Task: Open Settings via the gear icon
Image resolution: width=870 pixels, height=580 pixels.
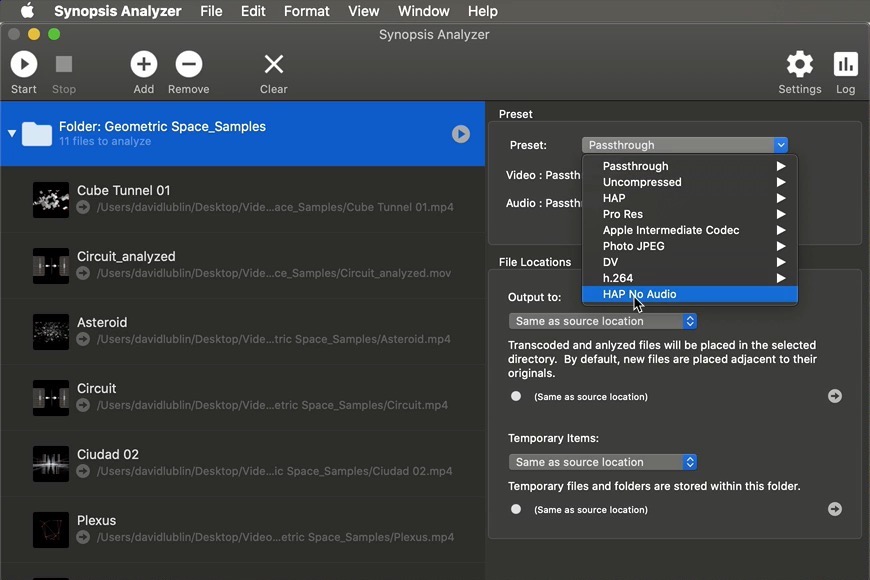Action: pyautogui.click(x=800, y=64)
